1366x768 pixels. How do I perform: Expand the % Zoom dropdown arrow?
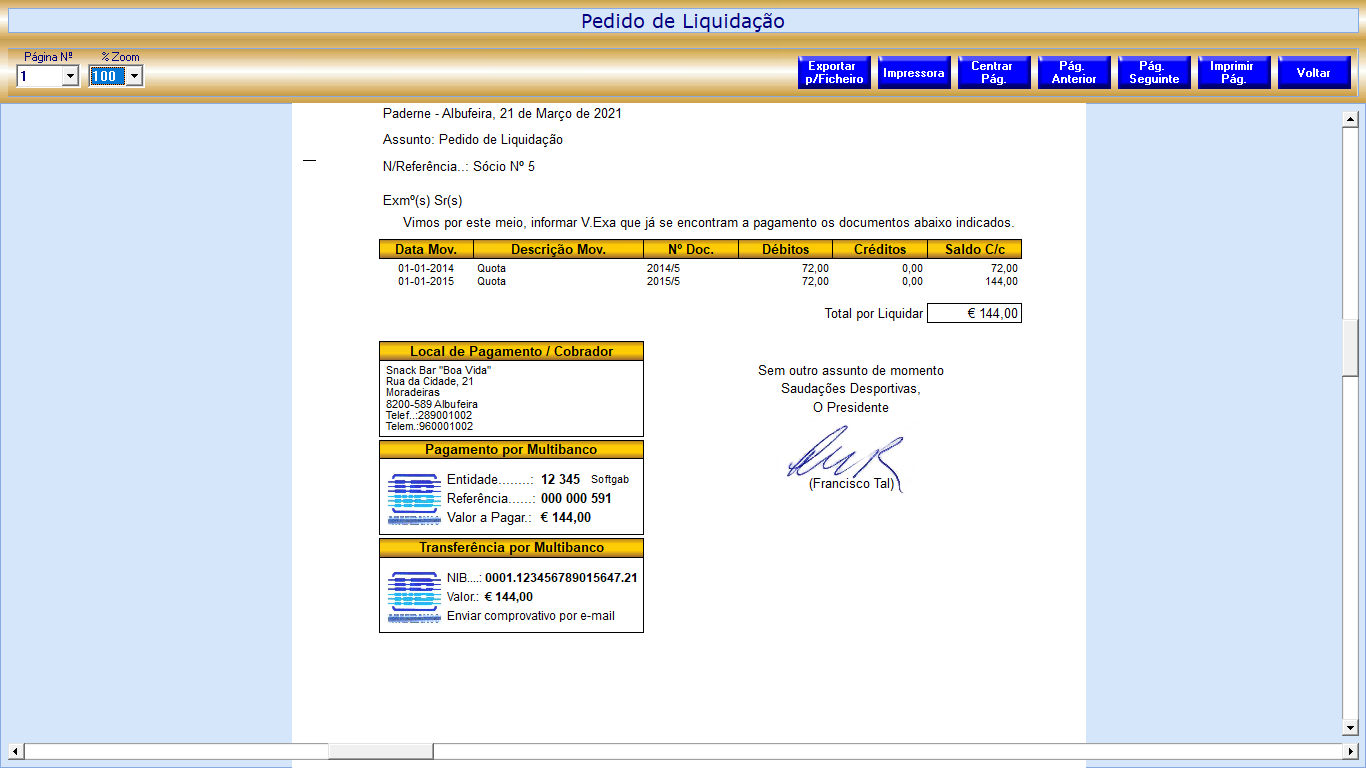point(134,76)
